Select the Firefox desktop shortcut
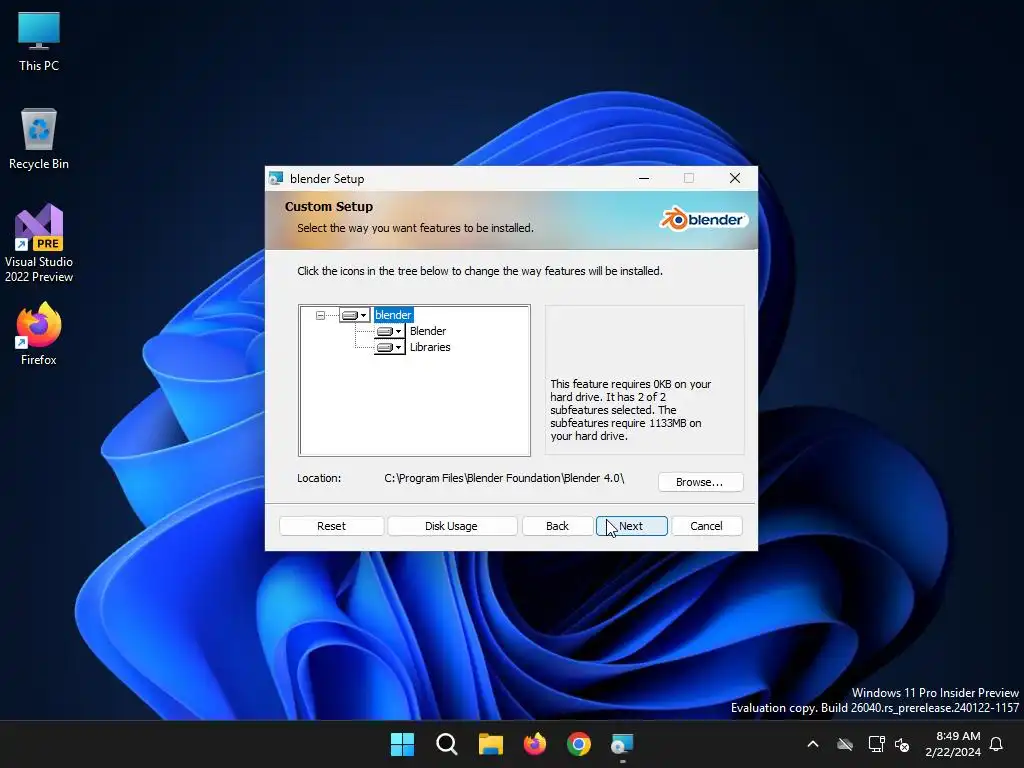 point(39,334)
